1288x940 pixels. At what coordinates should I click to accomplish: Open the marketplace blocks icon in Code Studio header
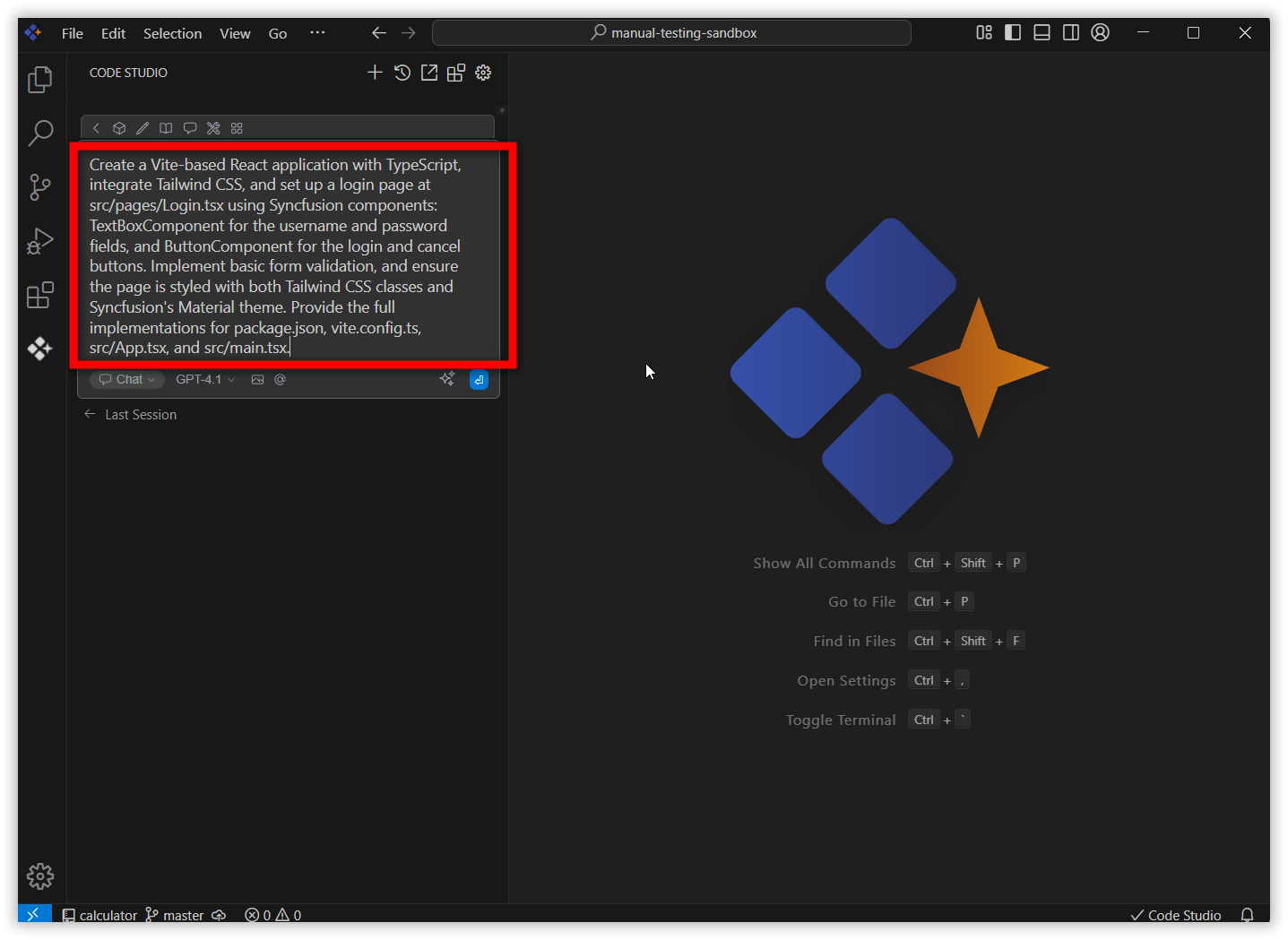click(456, 73)
